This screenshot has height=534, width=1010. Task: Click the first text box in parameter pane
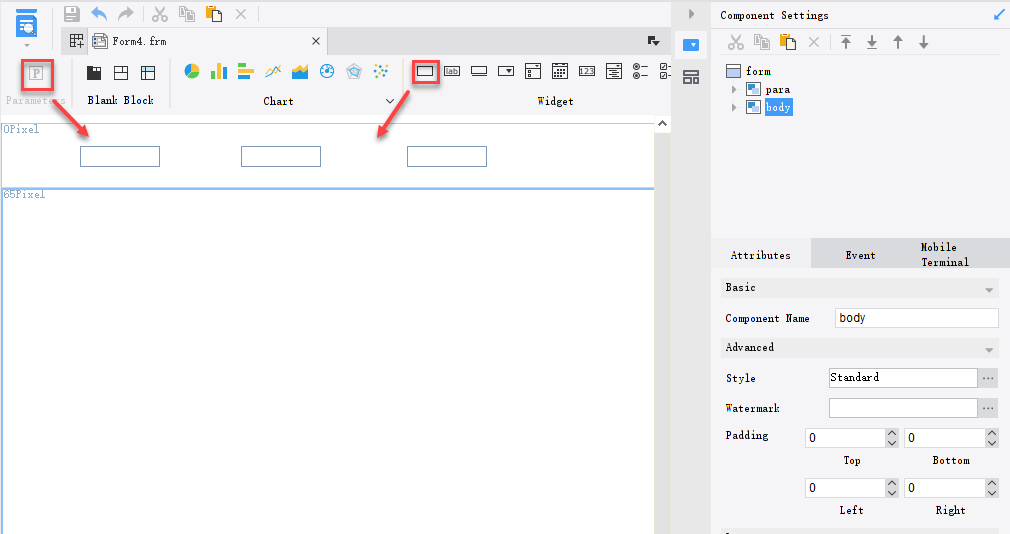click(x=120, y=157)
